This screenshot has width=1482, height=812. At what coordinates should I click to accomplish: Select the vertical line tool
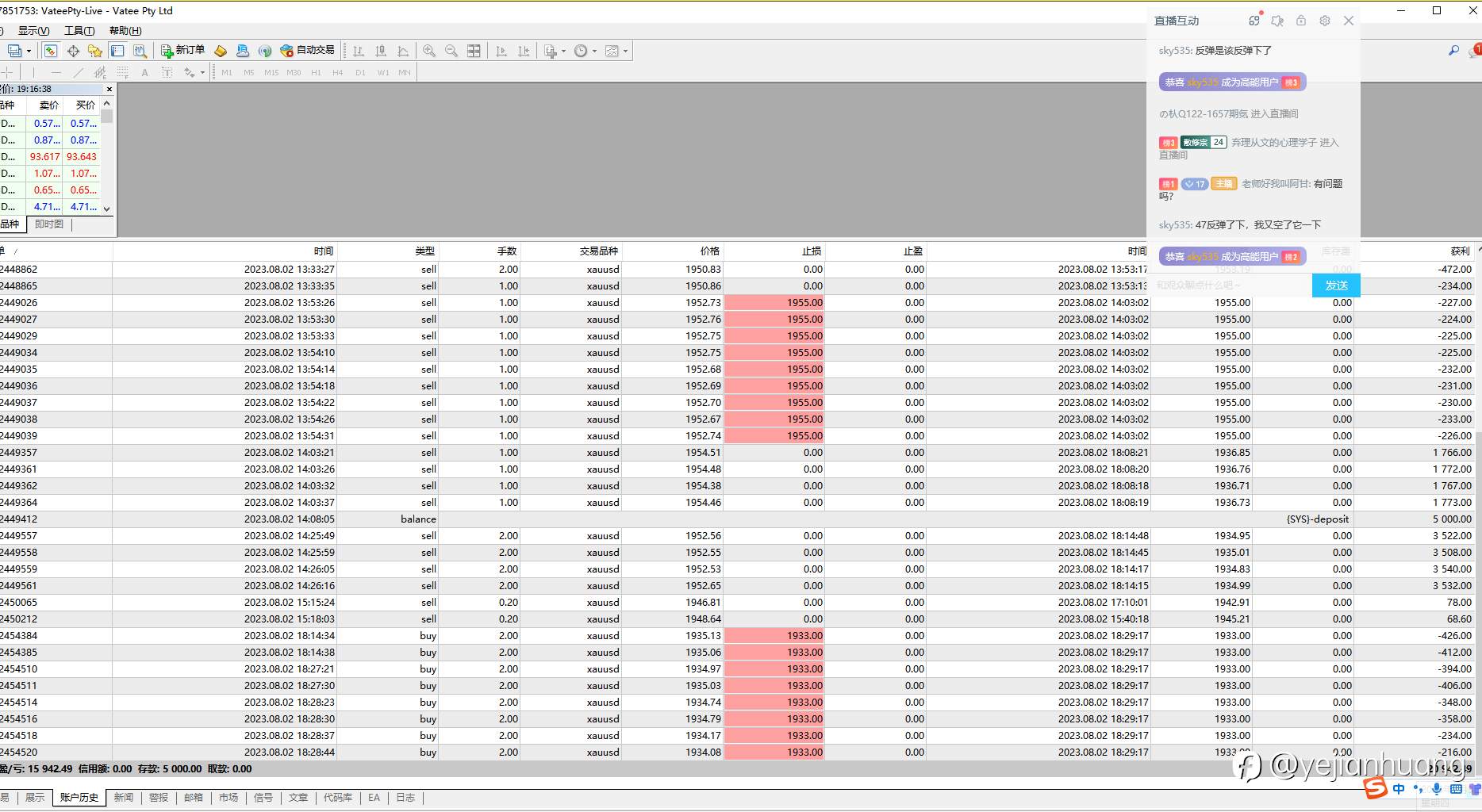(33, 72)
